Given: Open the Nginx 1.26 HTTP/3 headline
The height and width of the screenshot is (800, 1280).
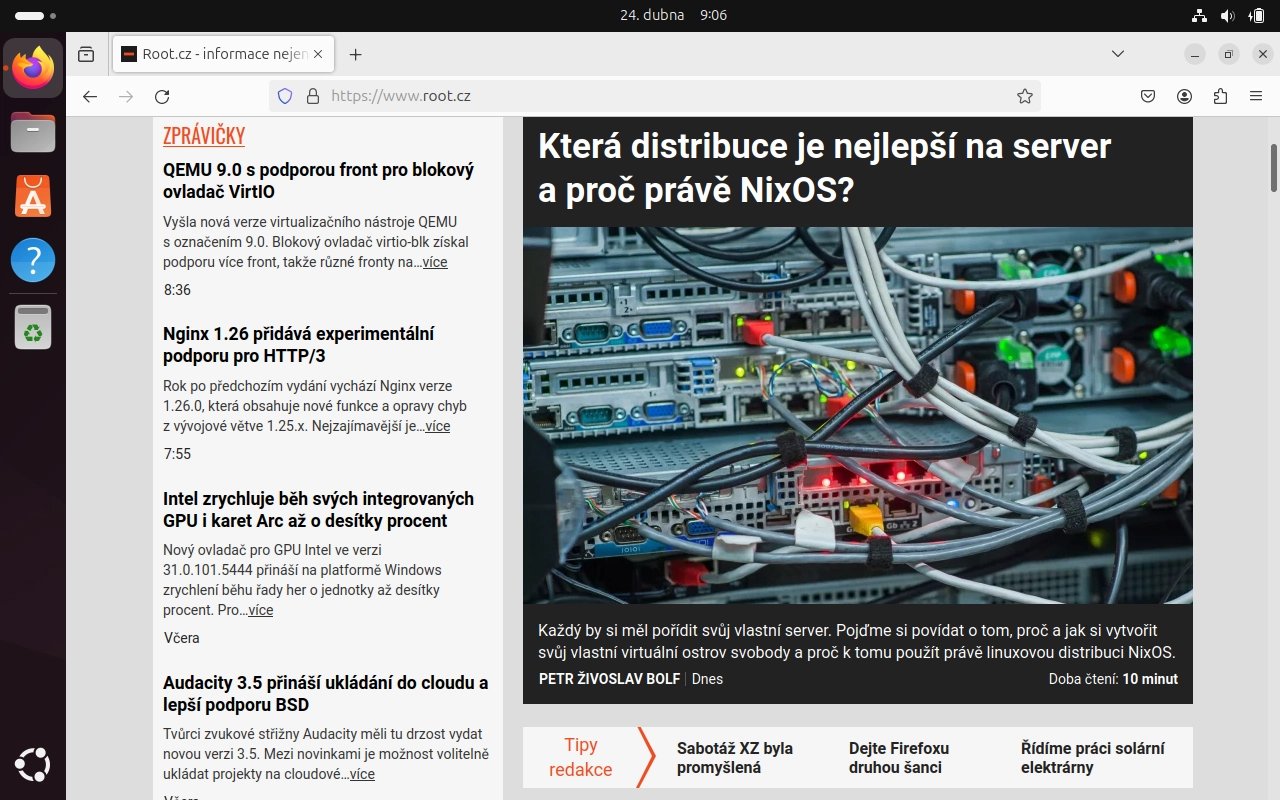Looking at the screenshot, I should [x=298, y=345].
